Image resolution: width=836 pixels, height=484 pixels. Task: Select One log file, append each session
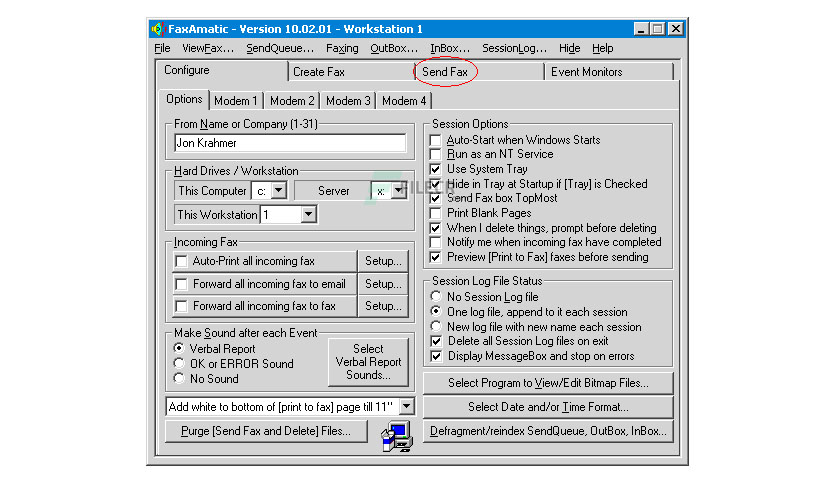coord(436,311)
